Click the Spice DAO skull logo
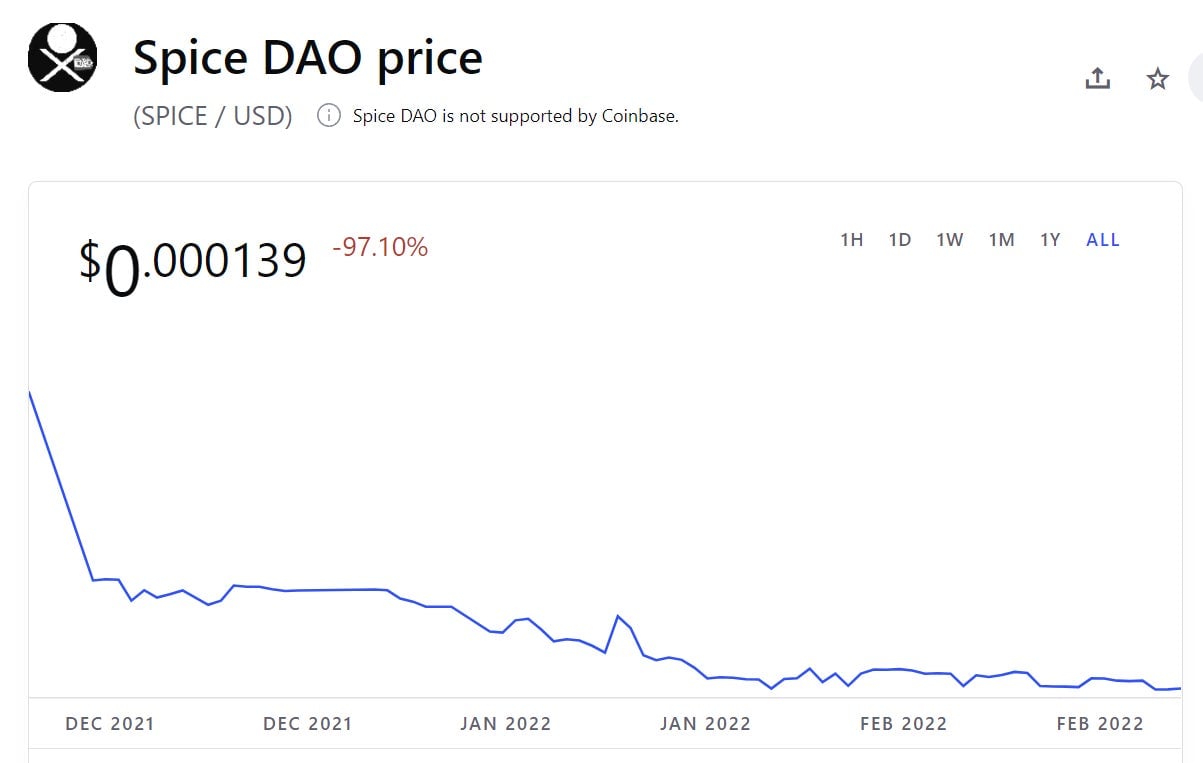 (x=62, y=57)
